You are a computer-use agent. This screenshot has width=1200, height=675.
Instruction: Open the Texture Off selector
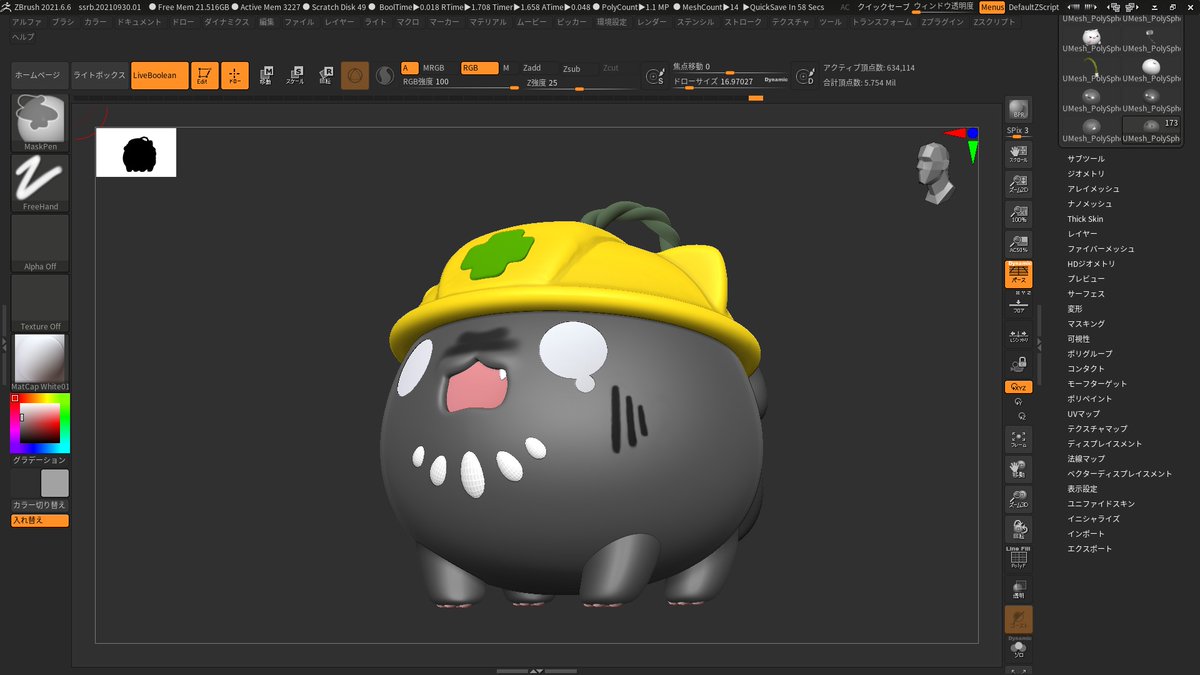point(40,303)
